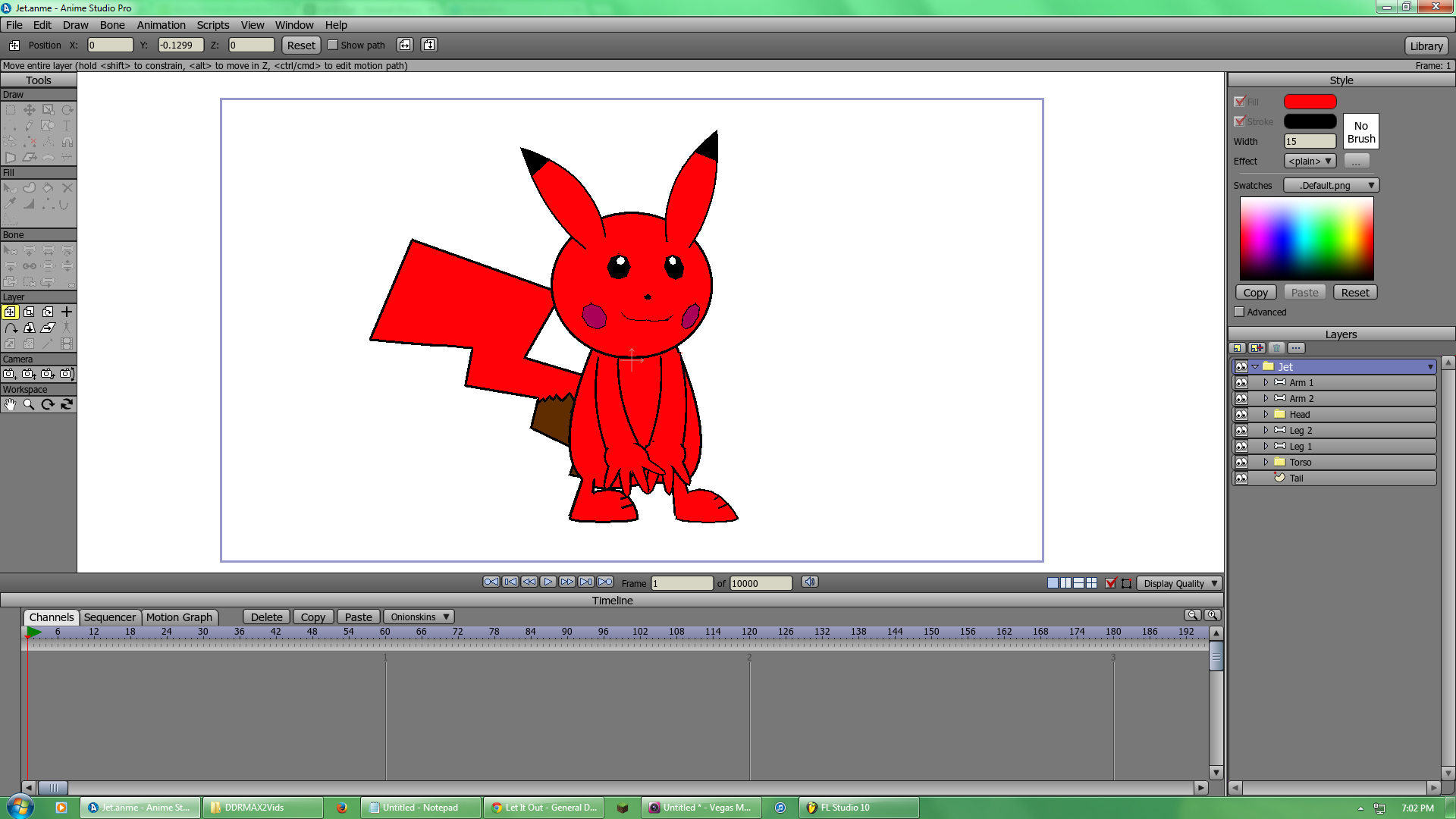The image size is (1456, 819).
Task: Open the Bone menu
Action: coord(112,25)
